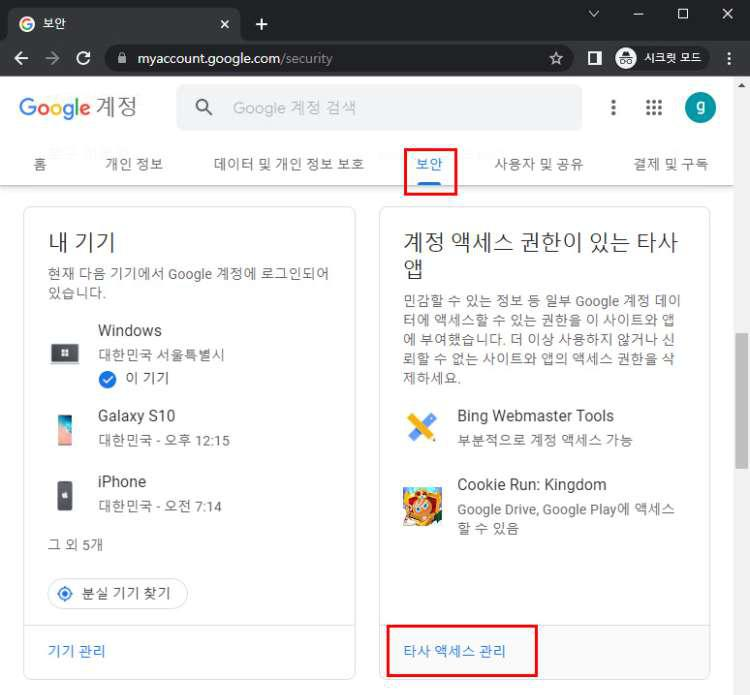Click the Cookie Run: Kingdom app icon
Screen dimensions: 750x695
click(422, 506)
